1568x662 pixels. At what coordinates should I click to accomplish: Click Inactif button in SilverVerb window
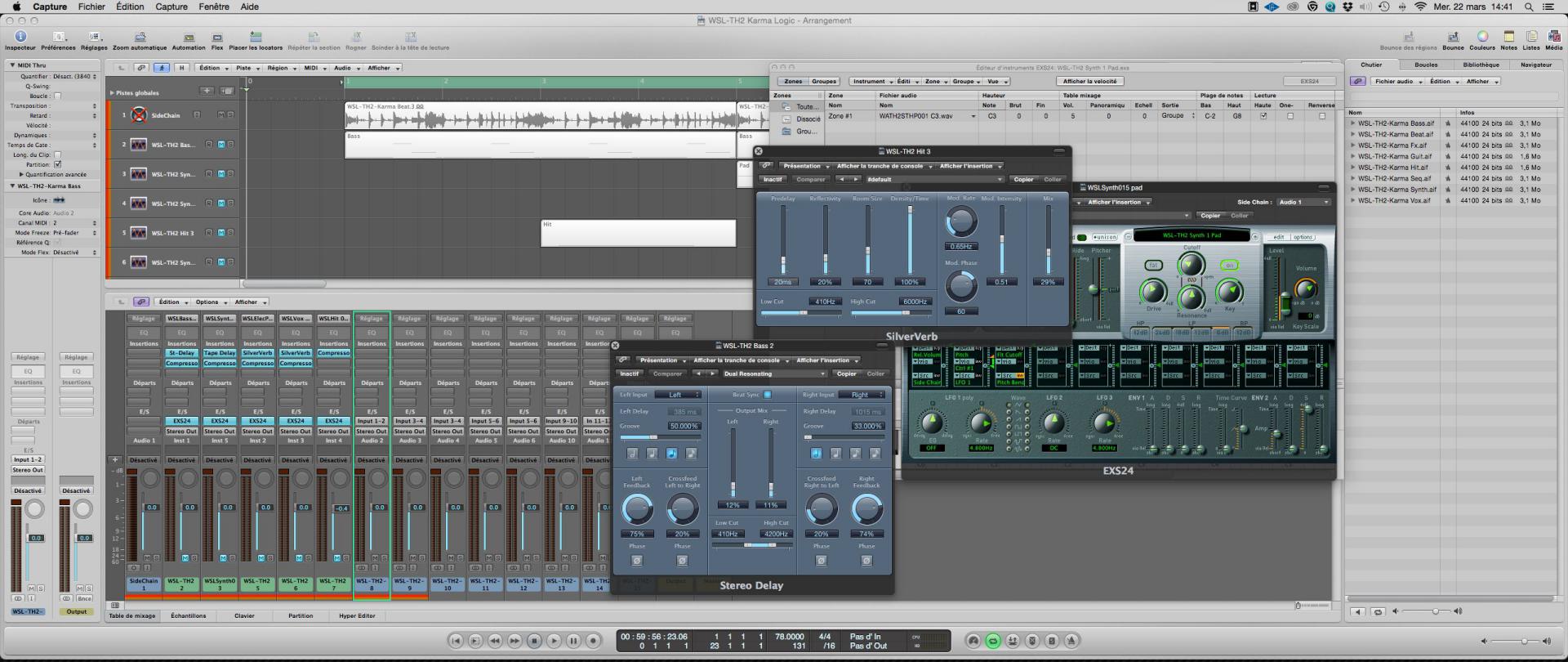coord(773,179)
